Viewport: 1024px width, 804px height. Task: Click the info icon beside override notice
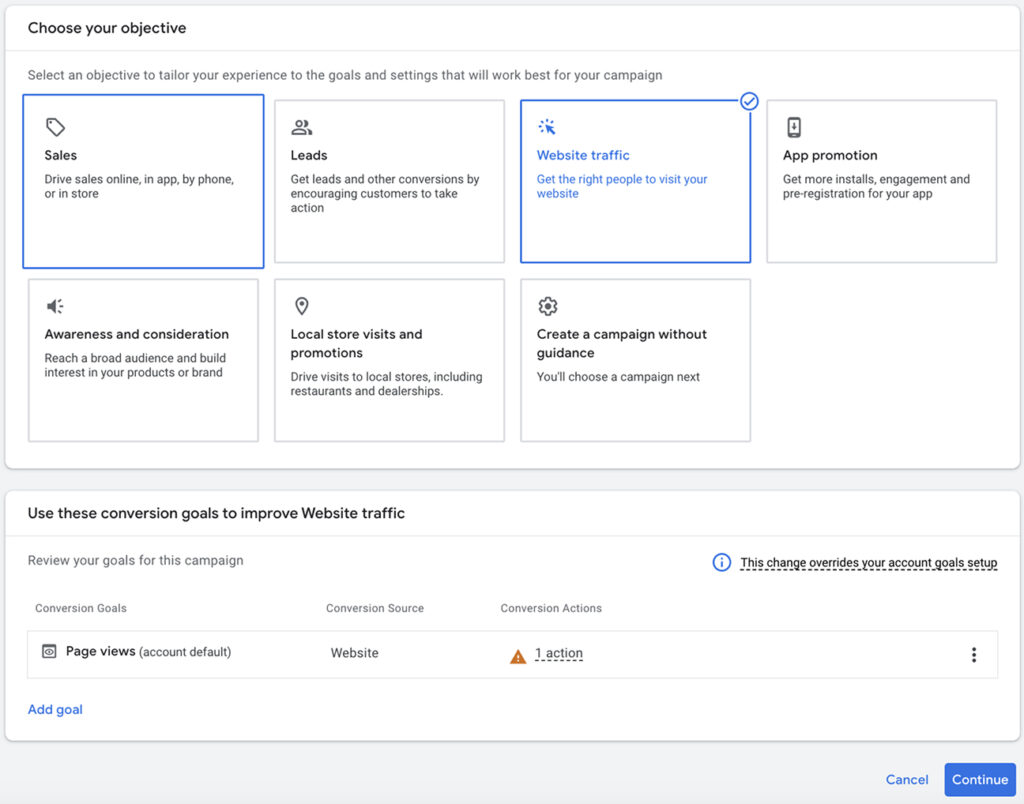tap(721, 562)
